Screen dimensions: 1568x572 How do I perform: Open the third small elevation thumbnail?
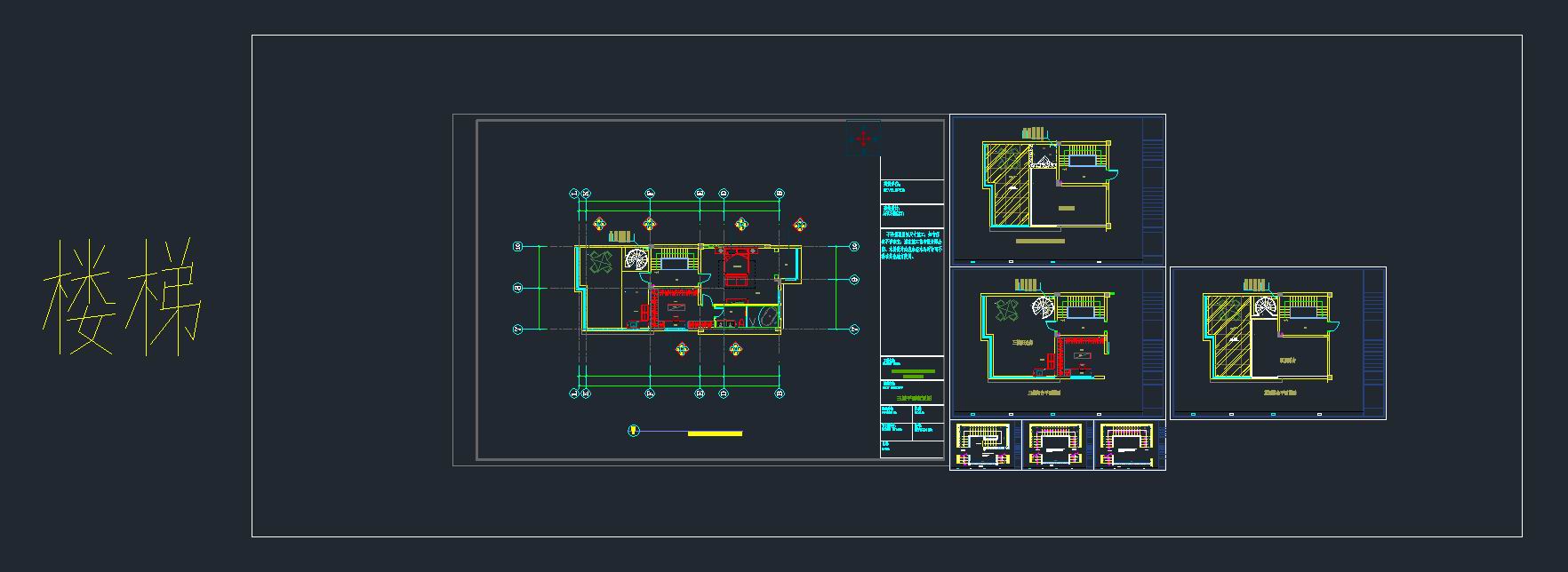coord(1130,445)
